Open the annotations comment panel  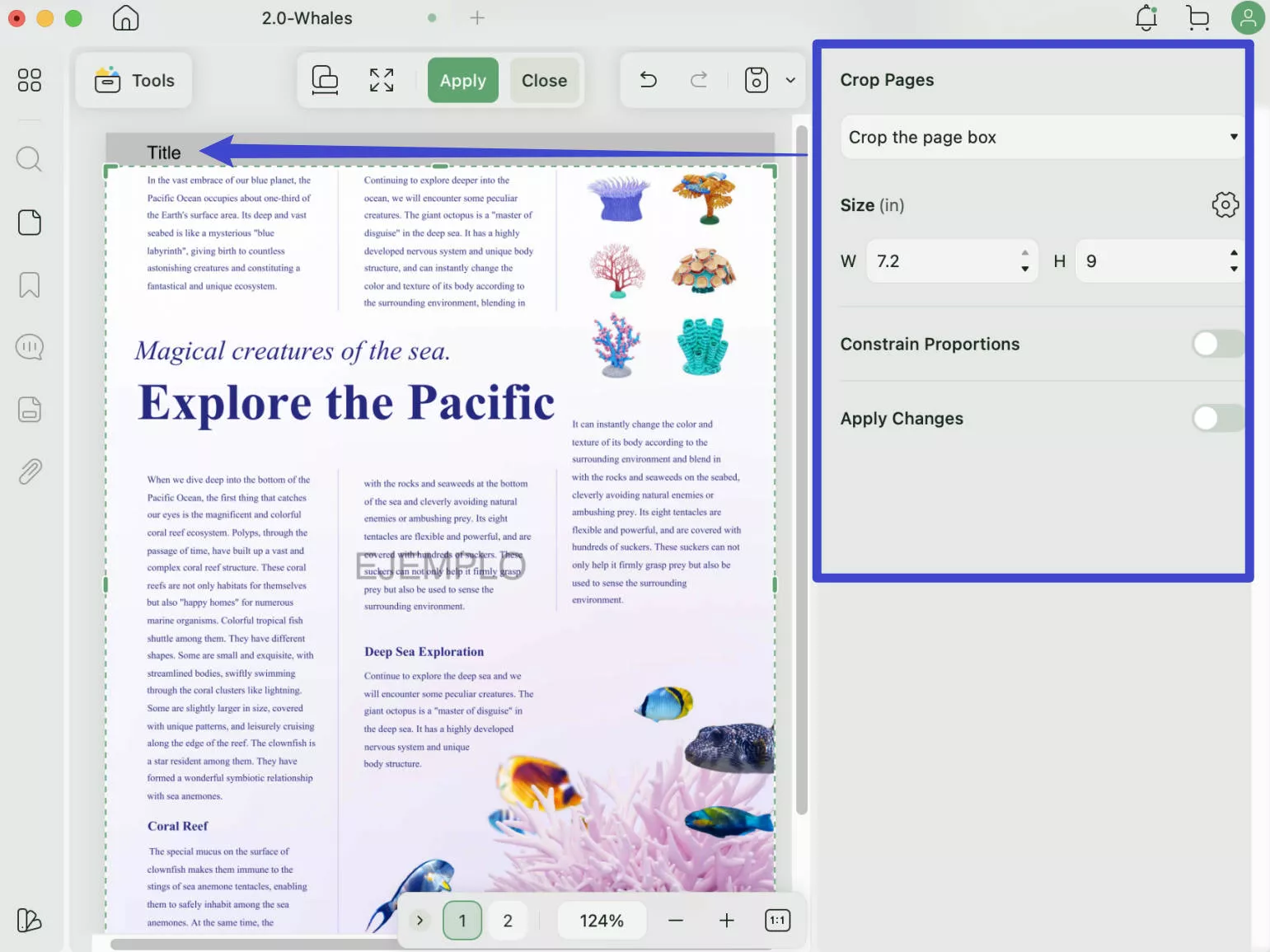tap(29, 347)
